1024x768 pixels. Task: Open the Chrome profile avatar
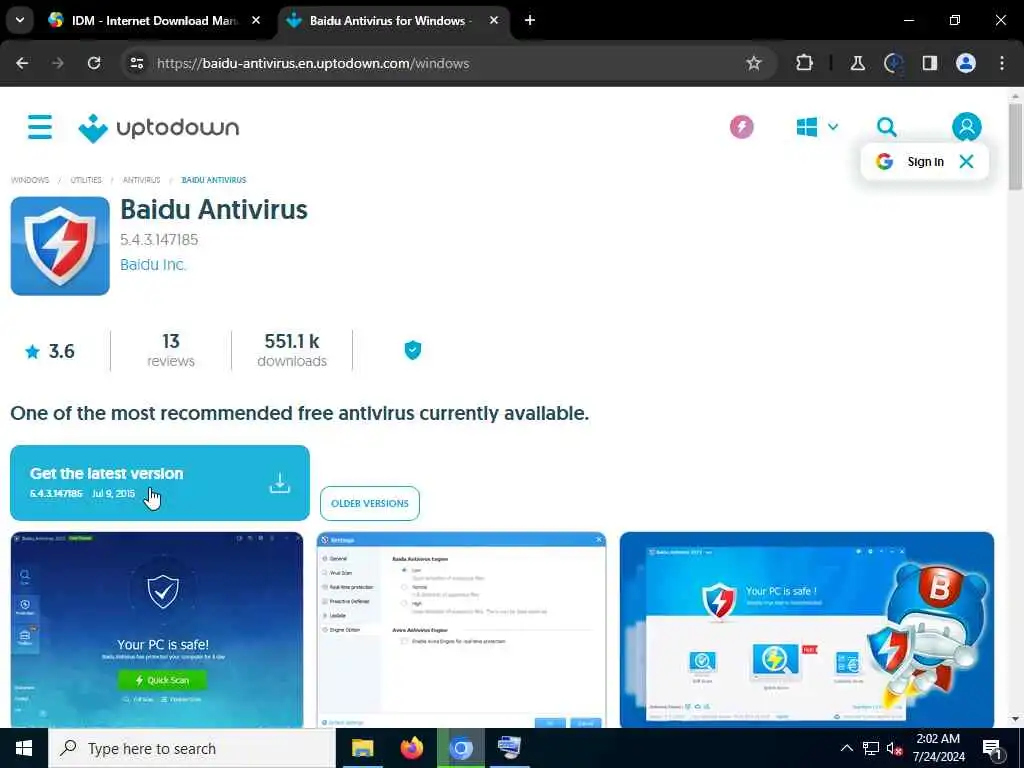pyautogui.click(x=966, y=63)
